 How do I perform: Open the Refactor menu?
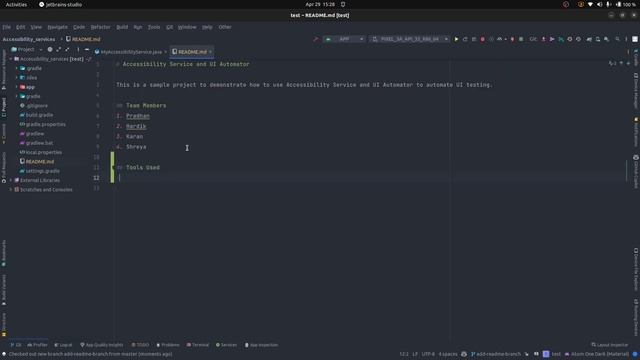pos(100,27)
